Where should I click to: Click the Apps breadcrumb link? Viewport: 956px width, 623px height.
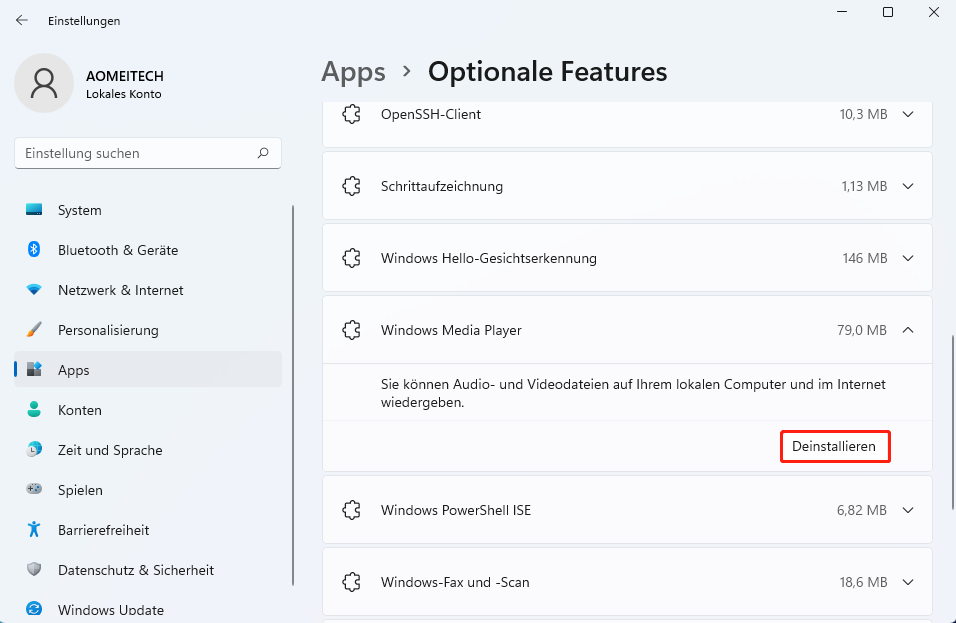(x=353, y=72)
